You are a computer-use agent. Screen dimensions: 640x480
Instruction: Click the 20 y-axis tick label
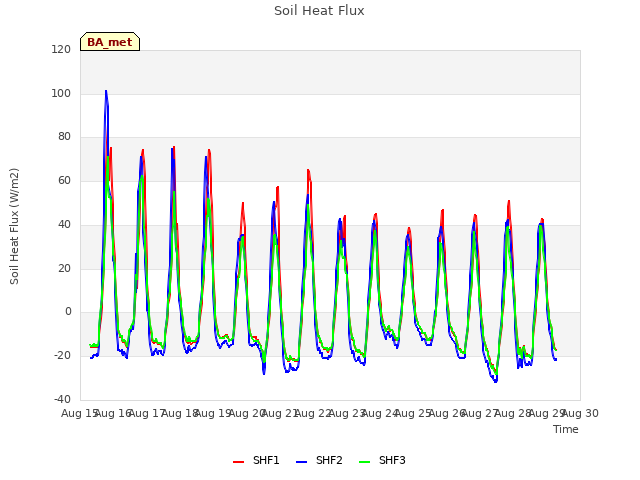tap(64, 269)
